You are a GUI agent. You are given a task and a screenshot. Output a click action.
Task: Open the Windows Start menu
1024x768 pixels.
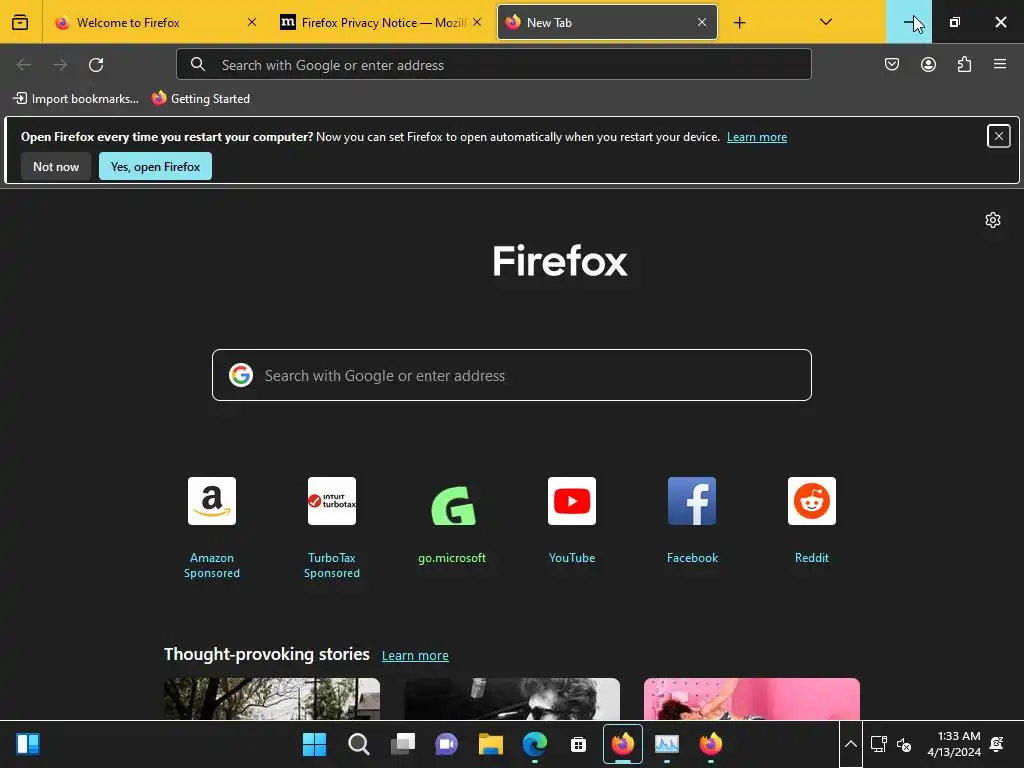[x=314, y=744]
